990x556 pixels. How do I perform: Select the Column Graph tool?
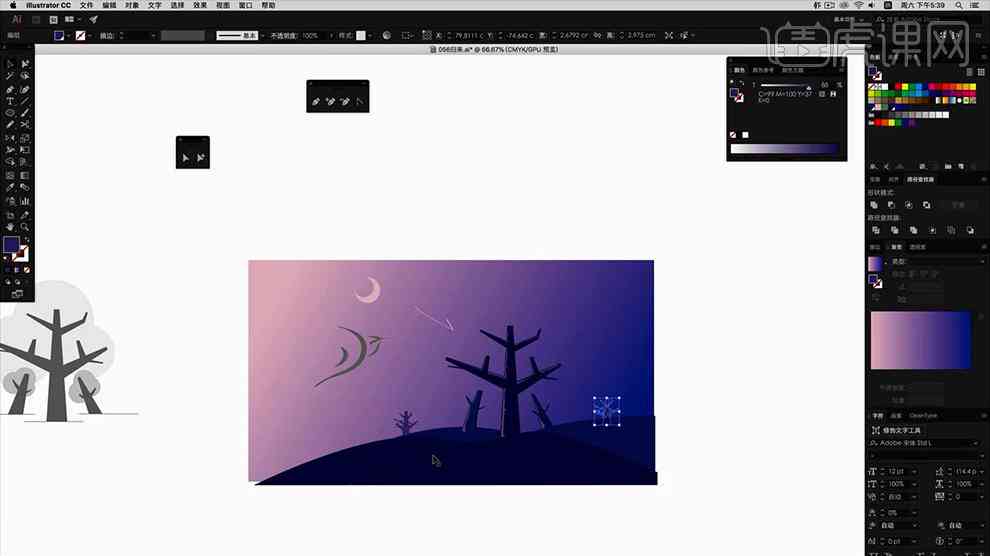[x=25, y=201]
